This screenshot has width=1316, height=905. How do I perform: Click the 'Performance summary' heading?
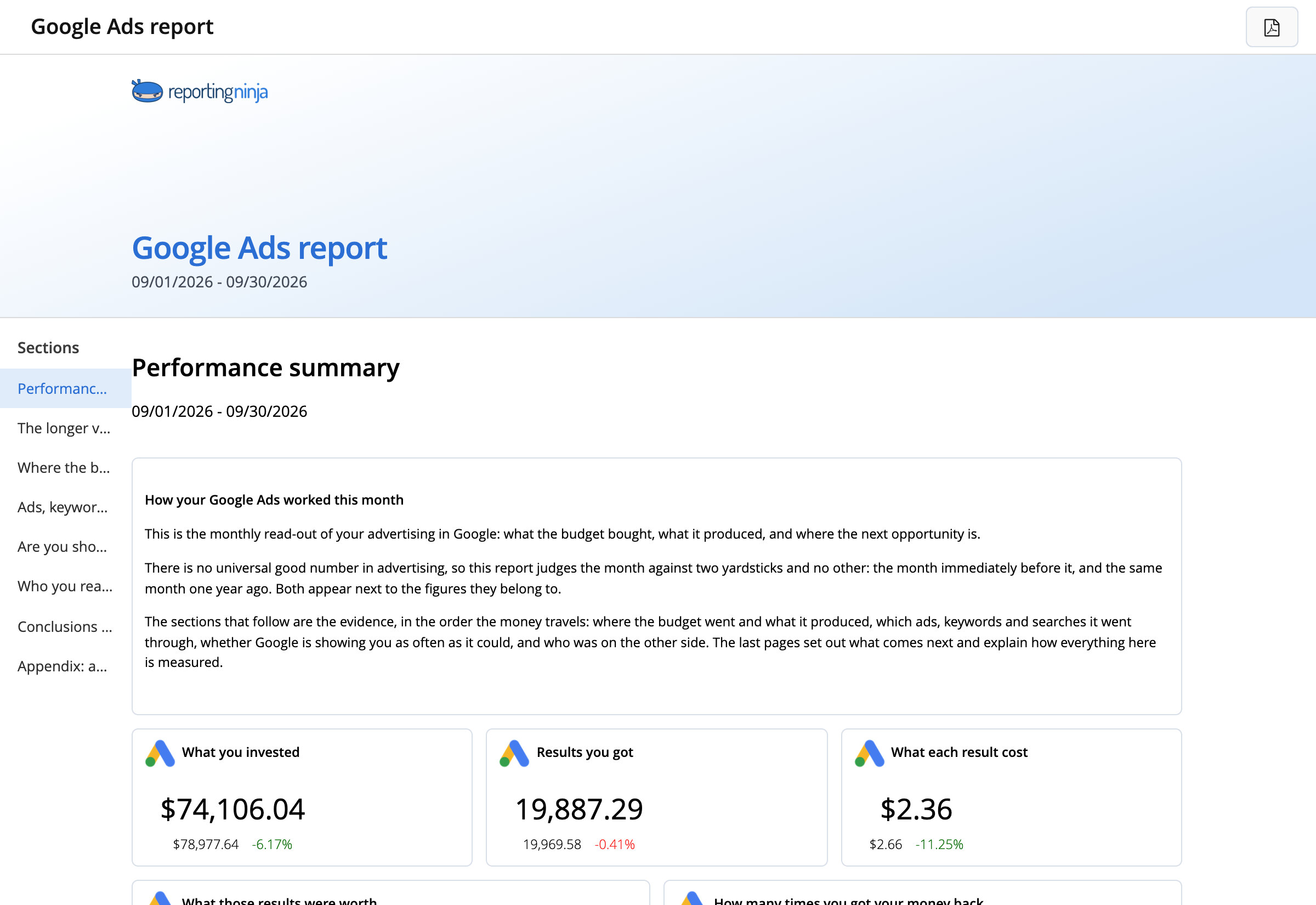(265, 368)
